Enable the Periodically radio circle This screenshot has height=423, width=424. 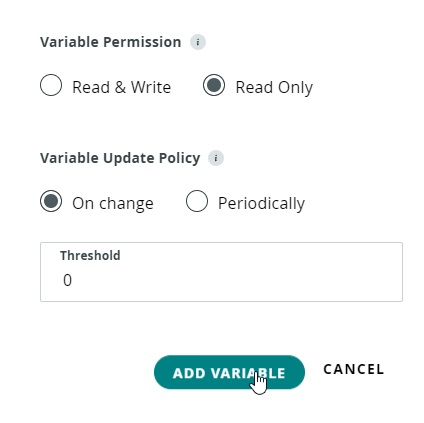click(197, 201)
